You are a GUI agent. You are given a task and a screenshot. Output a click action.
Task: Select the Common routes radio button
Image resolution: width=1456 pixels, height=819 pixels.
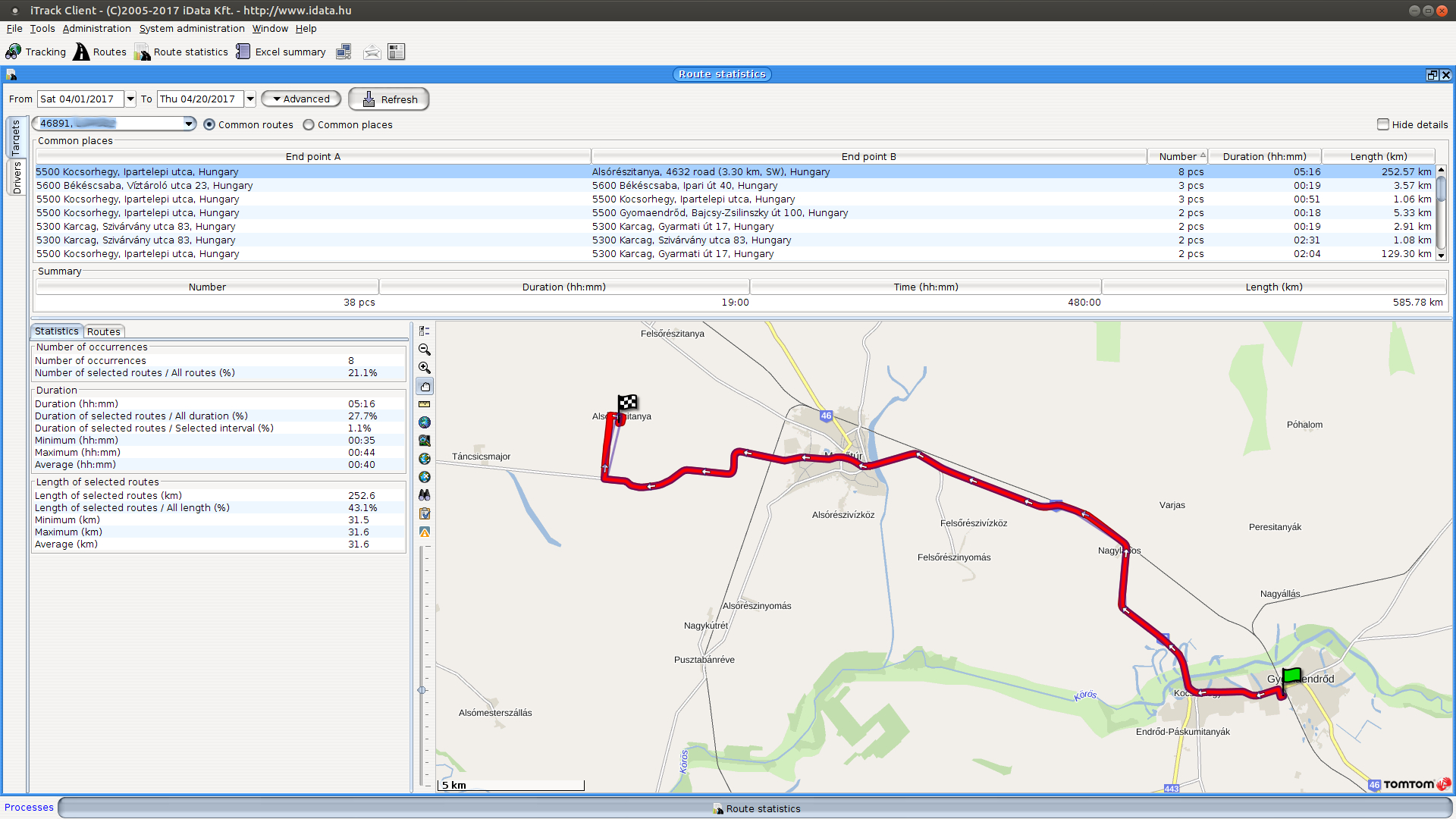(209, 125)
